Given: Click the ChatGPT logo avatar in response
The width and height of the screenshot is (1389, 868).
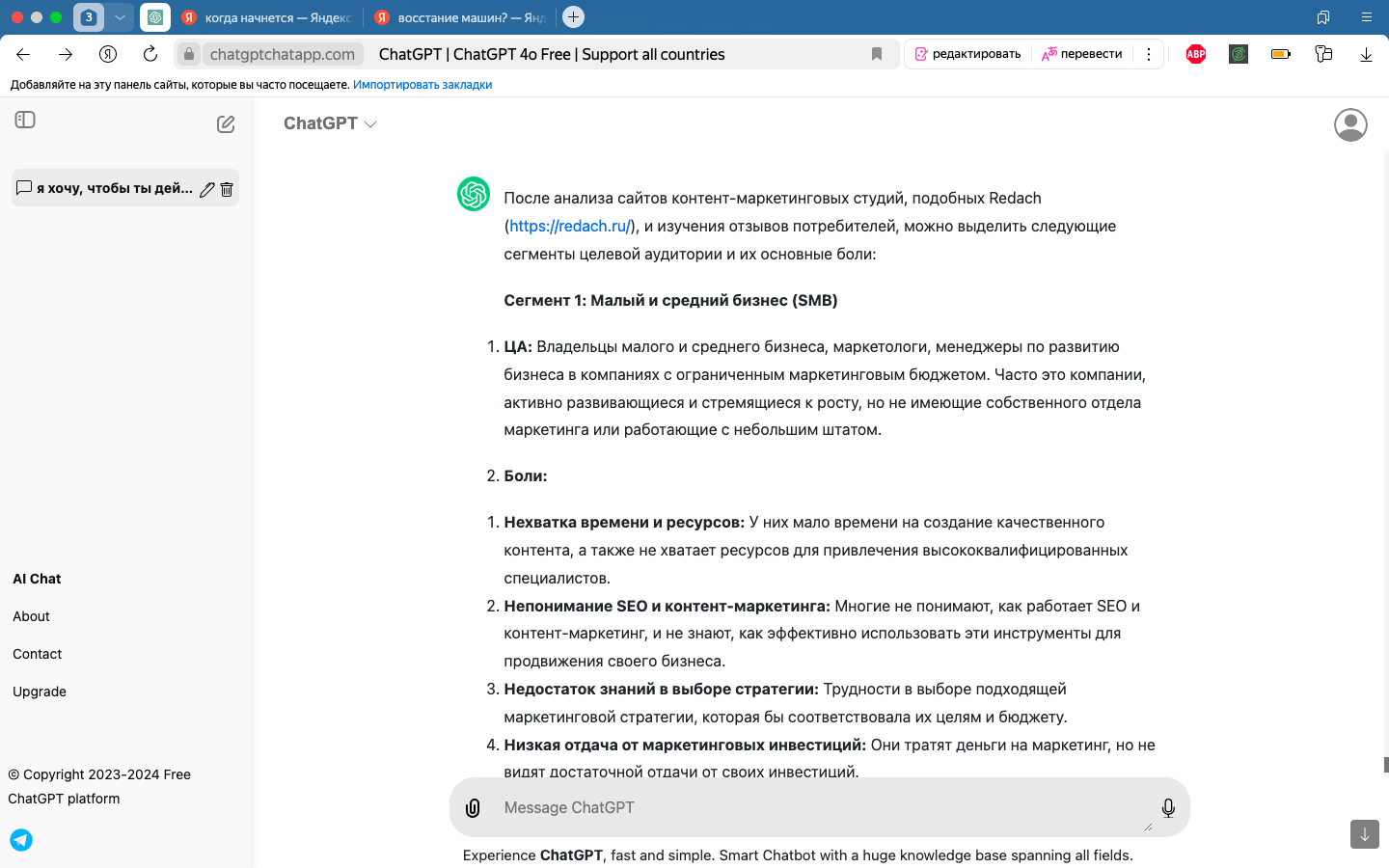Looking at the screenshot, I should pyautogui.click(x=474, y=194).
